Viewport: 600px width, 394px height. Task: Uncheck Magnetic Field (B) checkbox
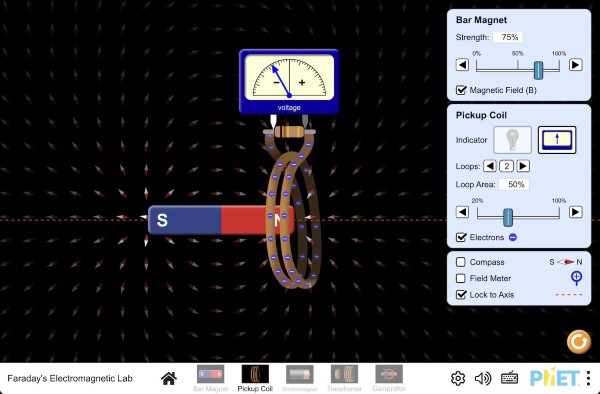click(x=461, y=90)
